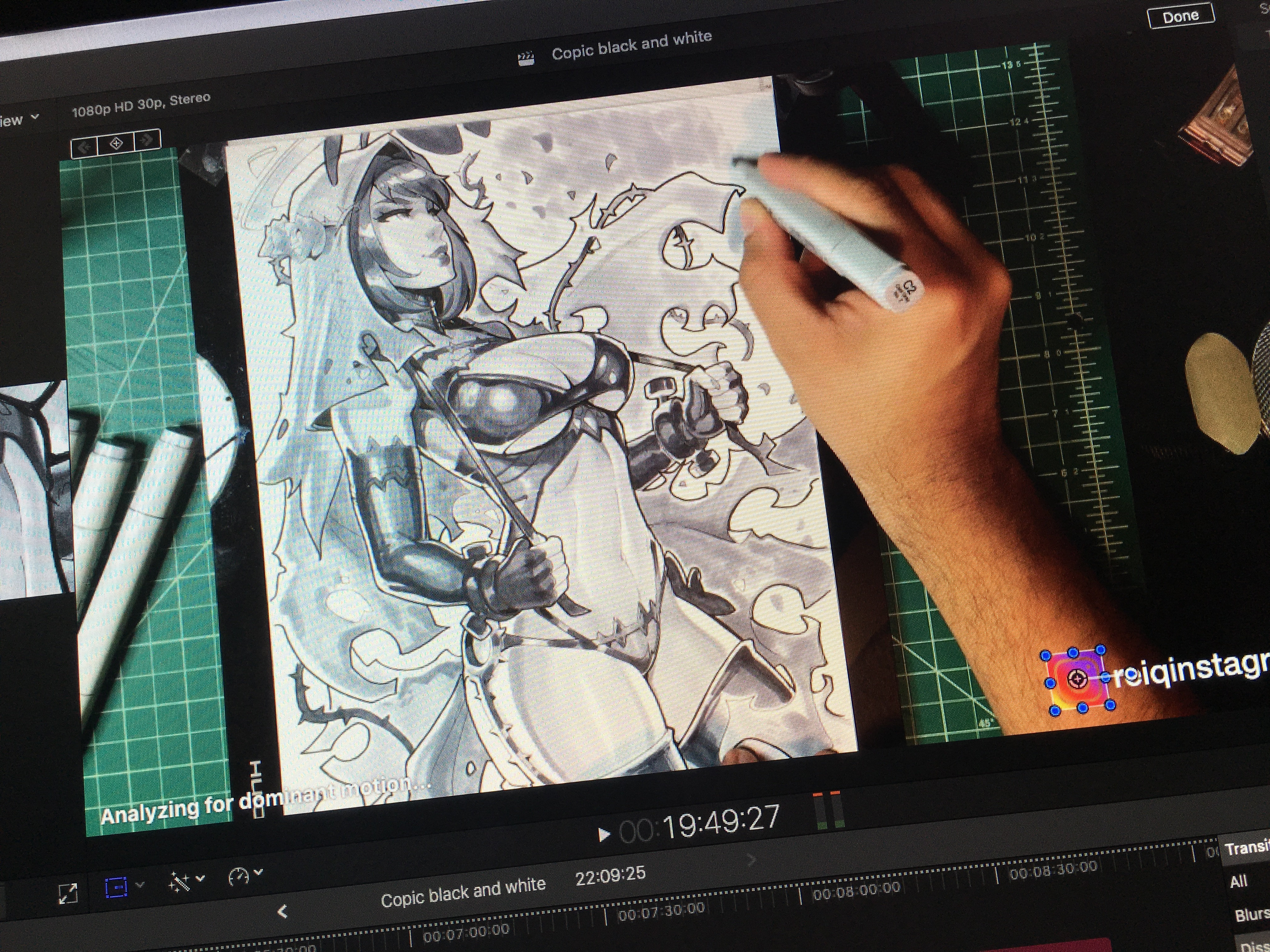
Task: Click the viewer title 'Copic black and white'
Action: (x=632, y=45)
